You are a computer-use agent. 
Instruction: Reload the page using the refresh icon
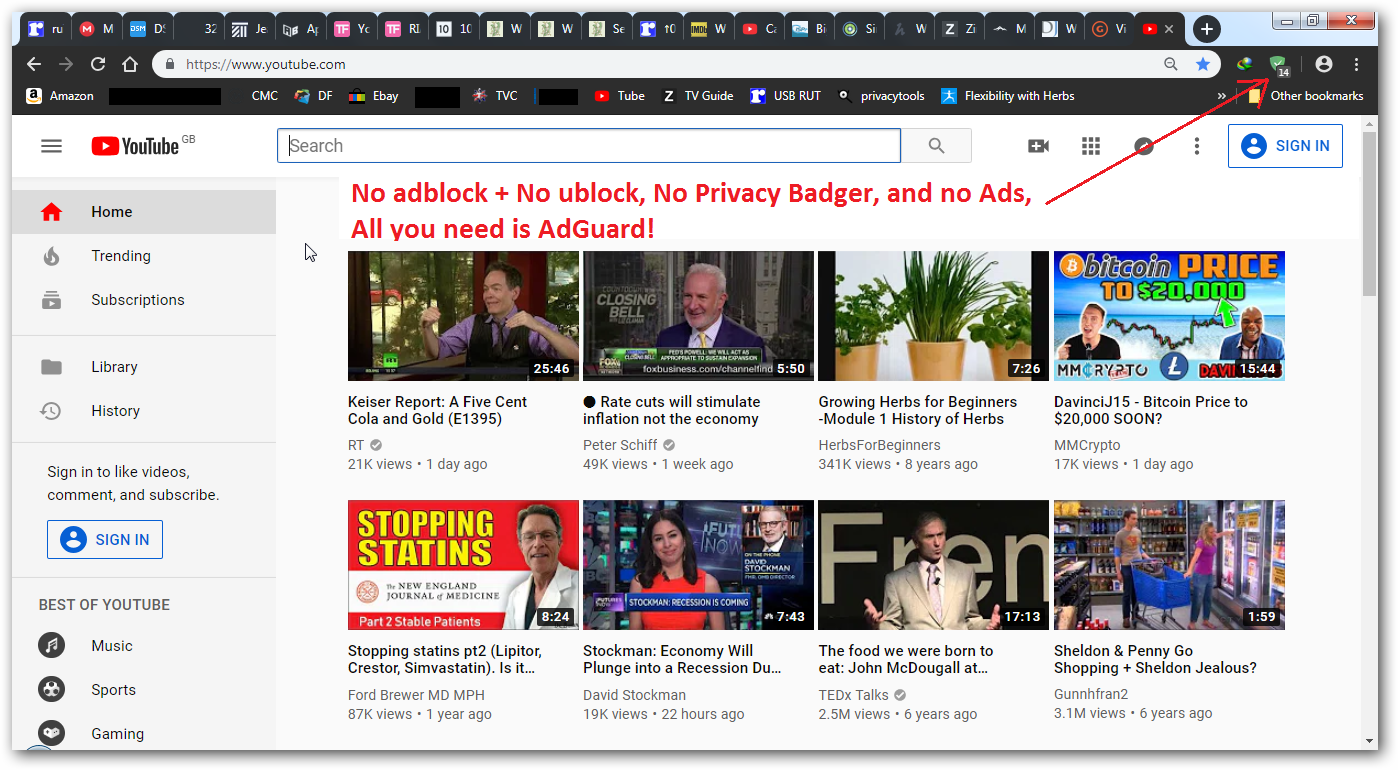(98, 64)
